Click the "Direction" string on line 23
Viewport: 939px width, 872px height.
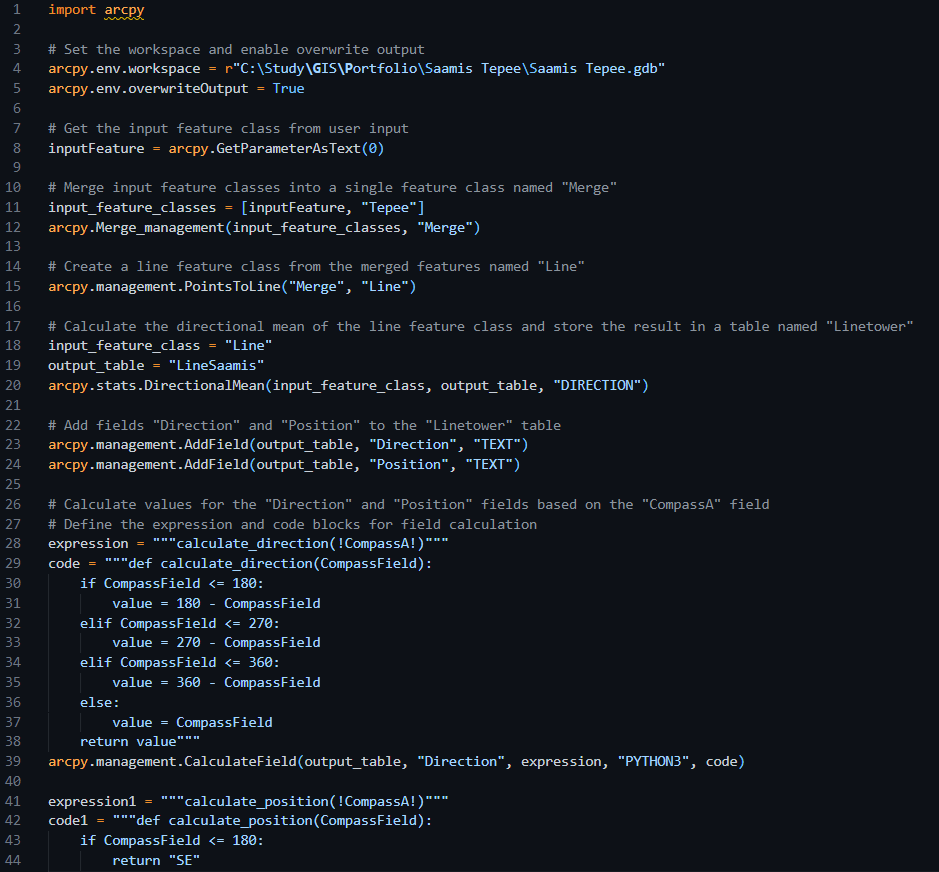coord(413,444)
